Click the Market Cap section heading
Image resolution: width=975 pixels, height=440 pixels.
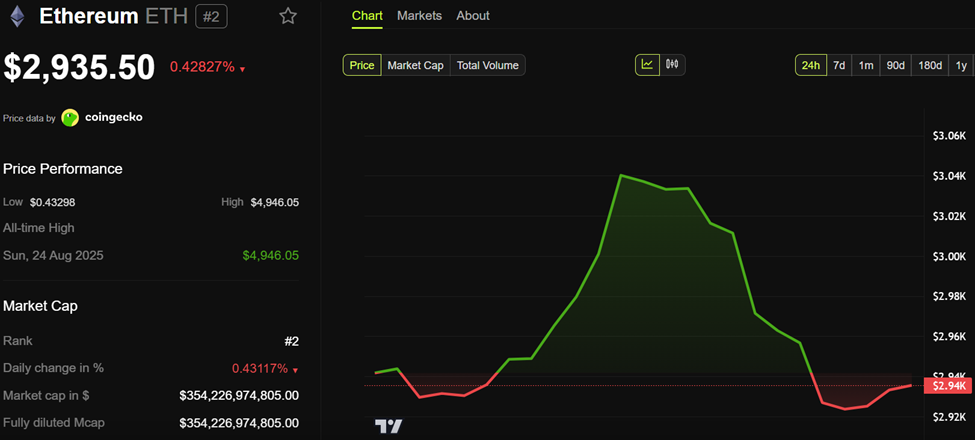tap(40, 306)
